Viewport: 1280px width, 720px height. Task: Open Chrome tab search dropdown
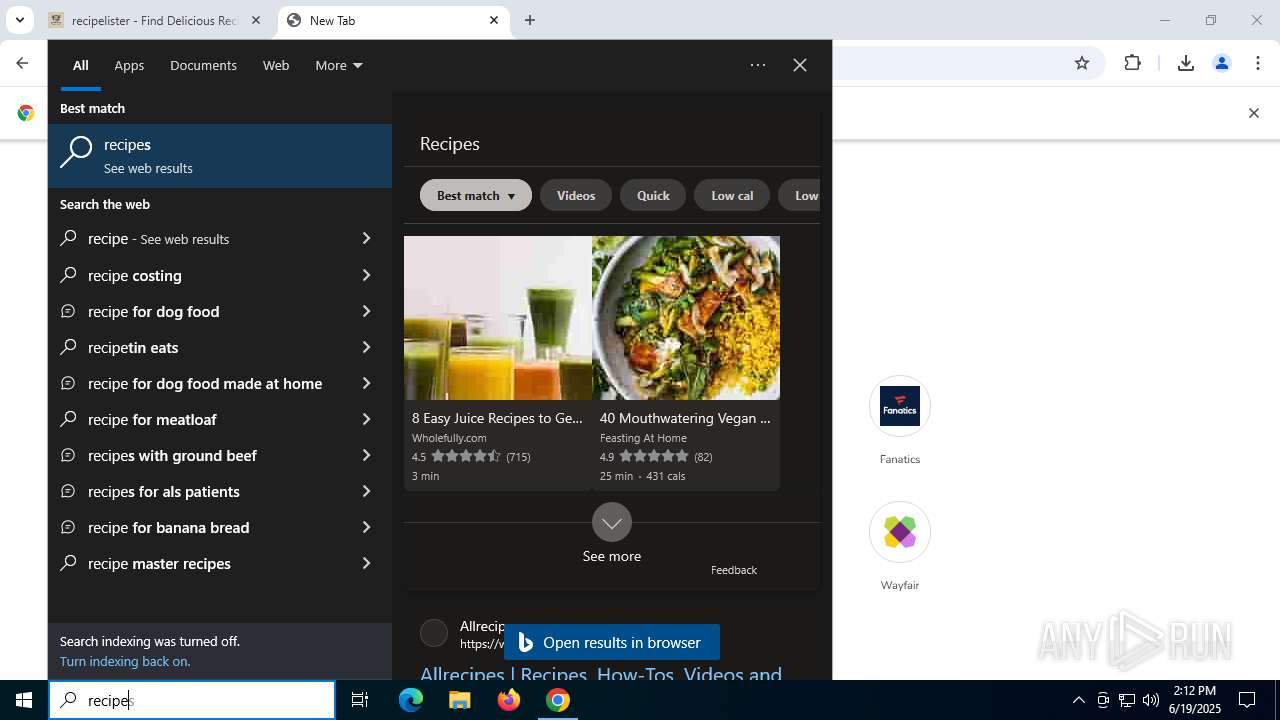tap(19, 20)
